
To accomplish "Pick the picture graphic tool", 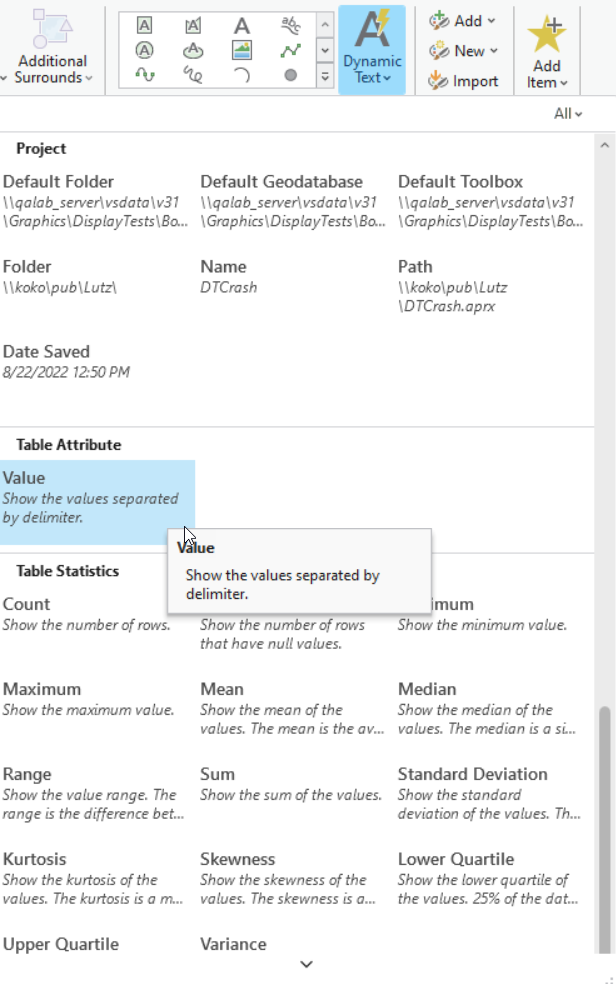I will pyautogui.click(x=242, y=50).
